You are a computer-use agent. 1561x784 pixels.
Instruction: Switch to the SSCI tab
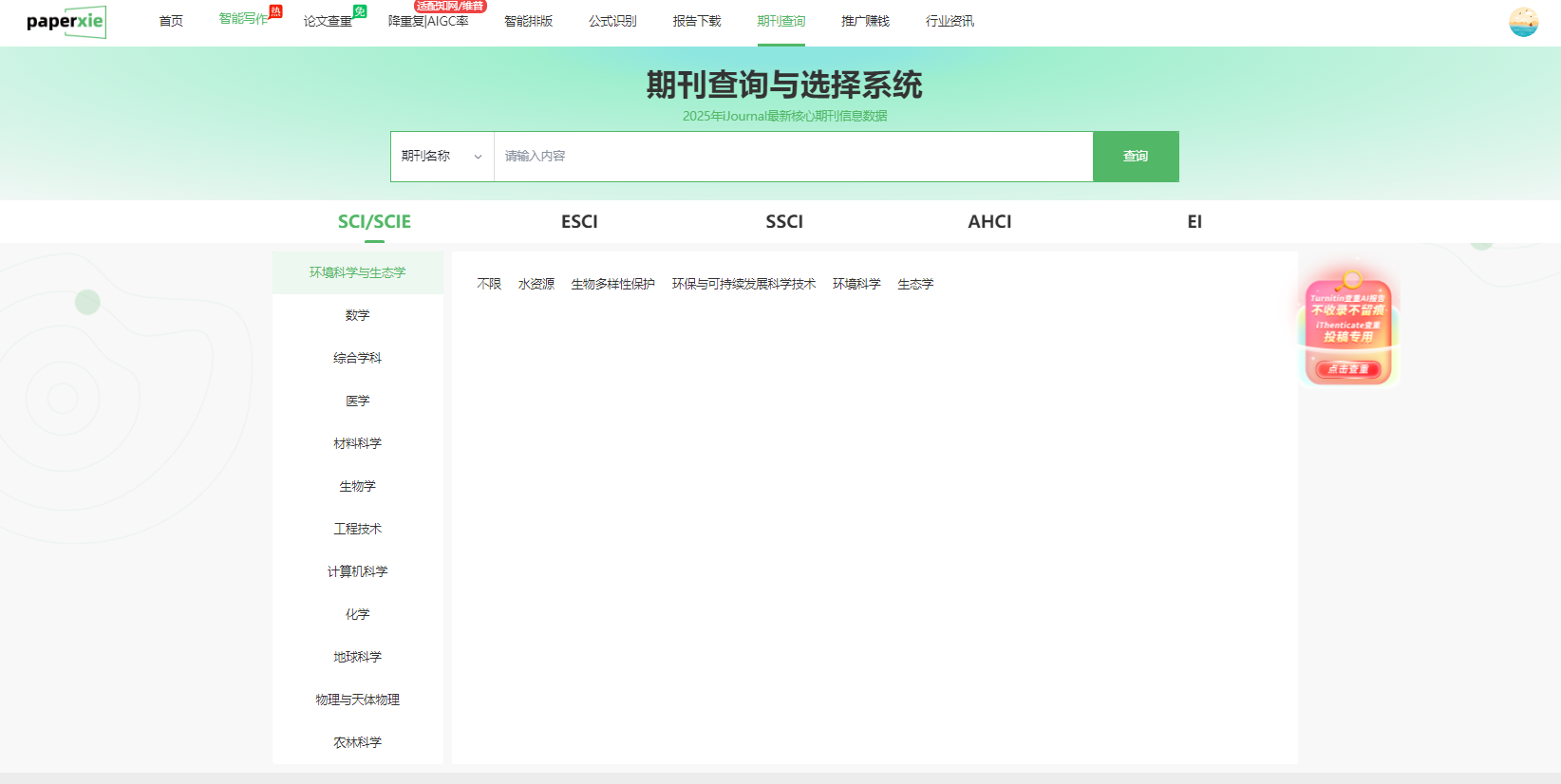tap(784, 222)
